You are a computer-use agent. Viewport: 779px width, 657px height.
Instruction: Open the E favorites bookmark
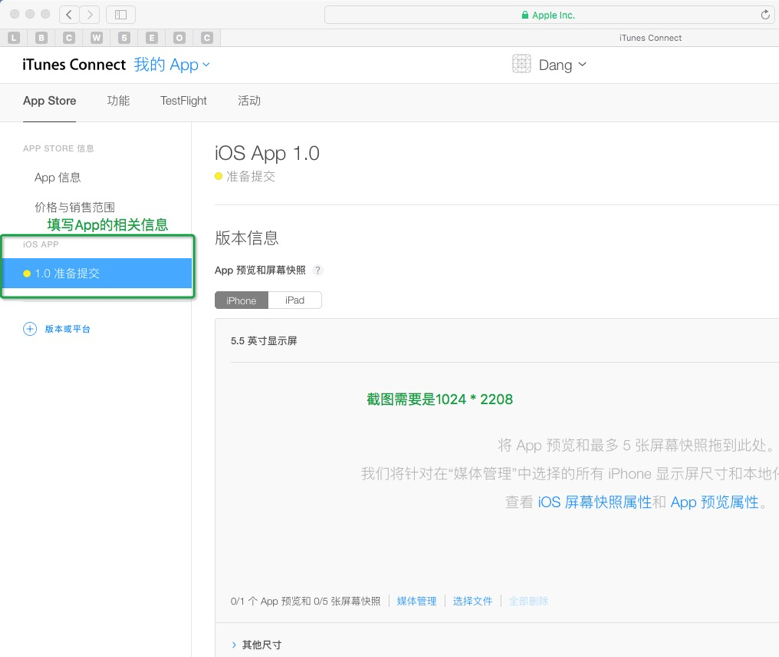[152, 37]
